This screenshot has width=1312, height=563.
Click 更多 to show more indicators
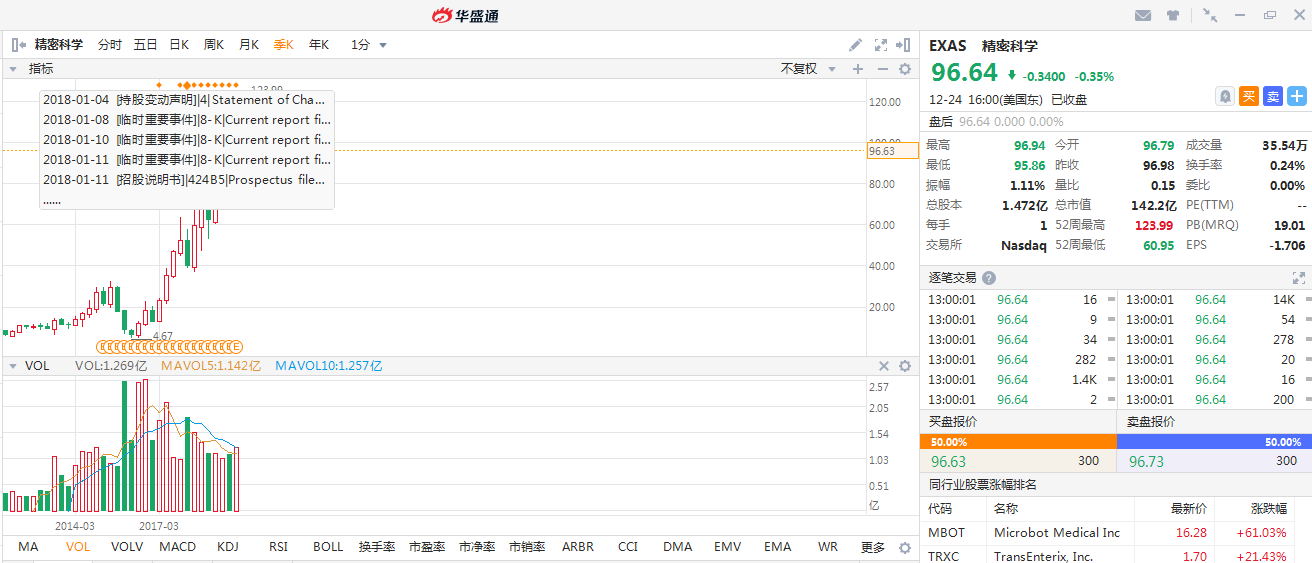click(873, 547)
